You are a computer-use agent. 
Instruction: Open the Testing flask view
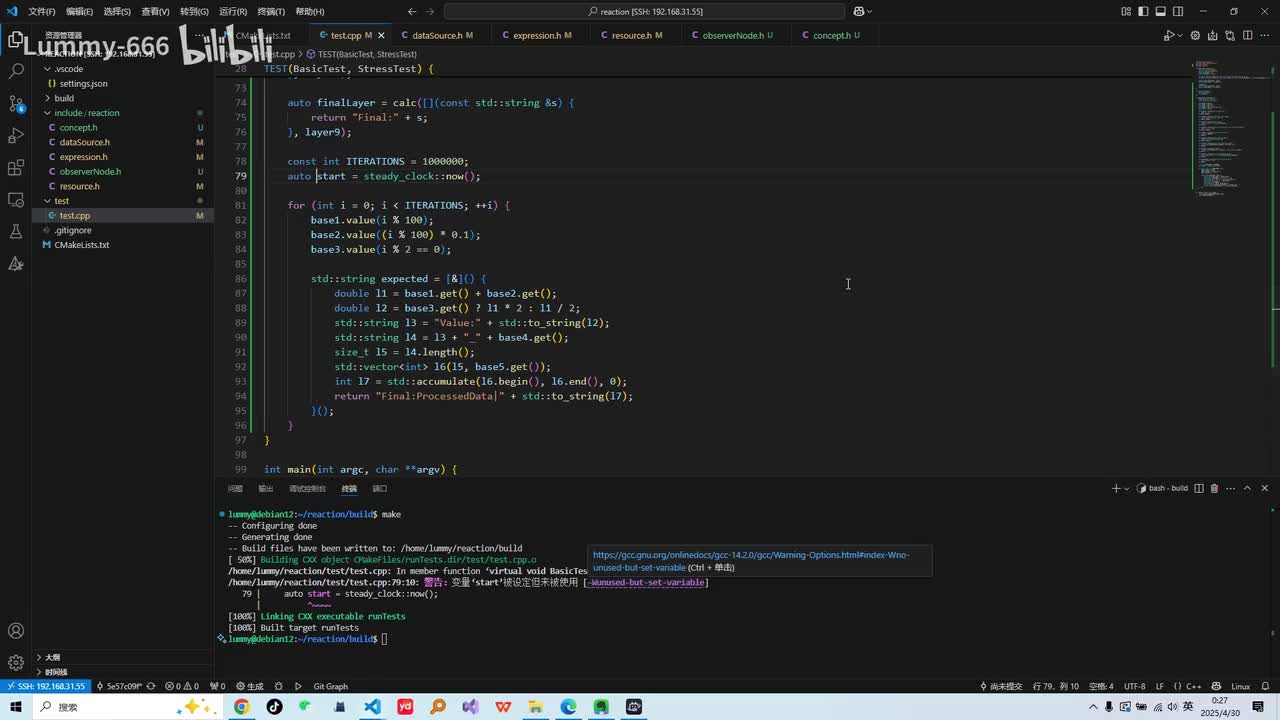[x=16, y=231]
